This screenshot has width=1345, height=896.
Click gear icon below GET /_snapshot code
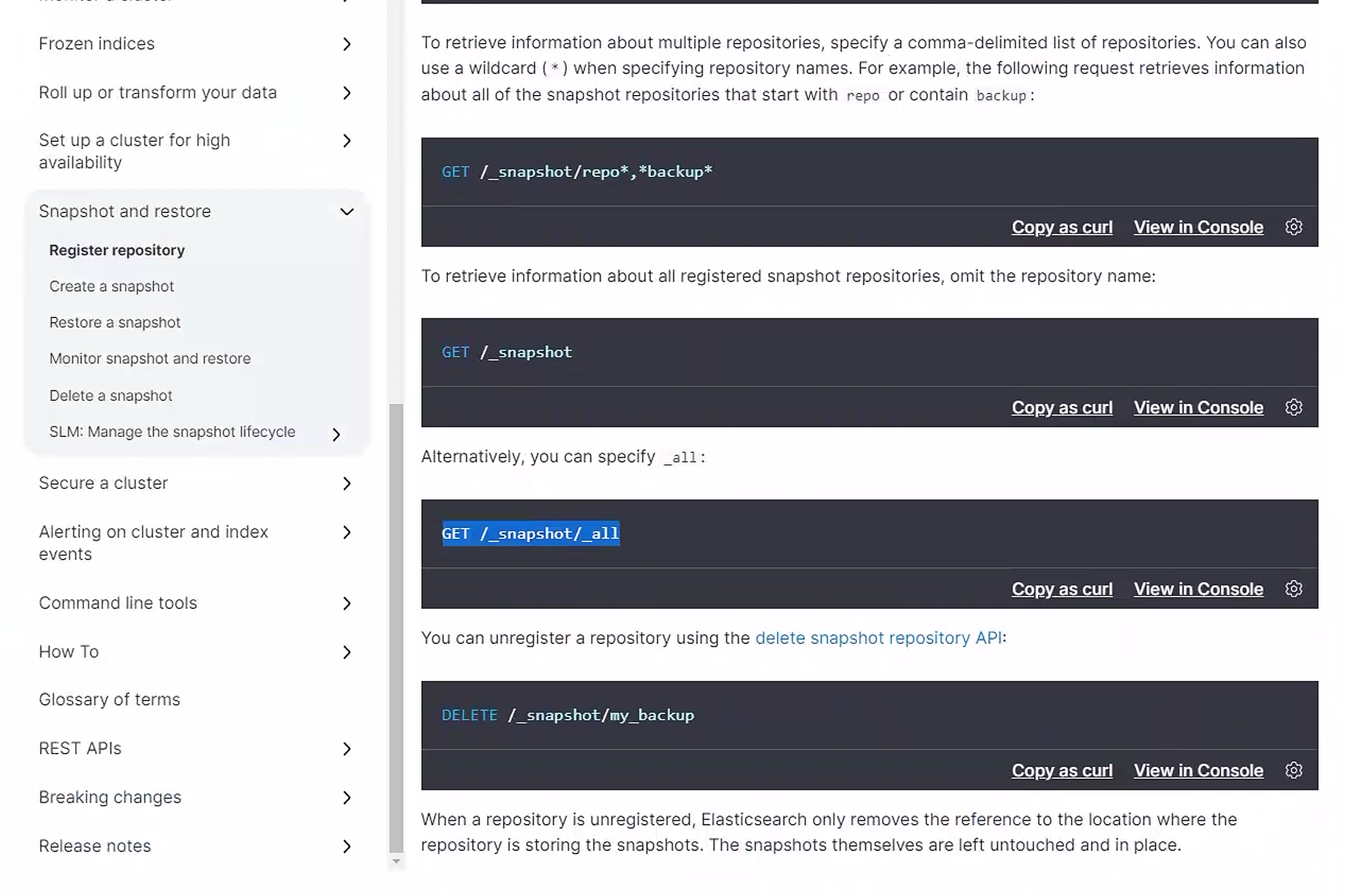(x=1293, y=407)
